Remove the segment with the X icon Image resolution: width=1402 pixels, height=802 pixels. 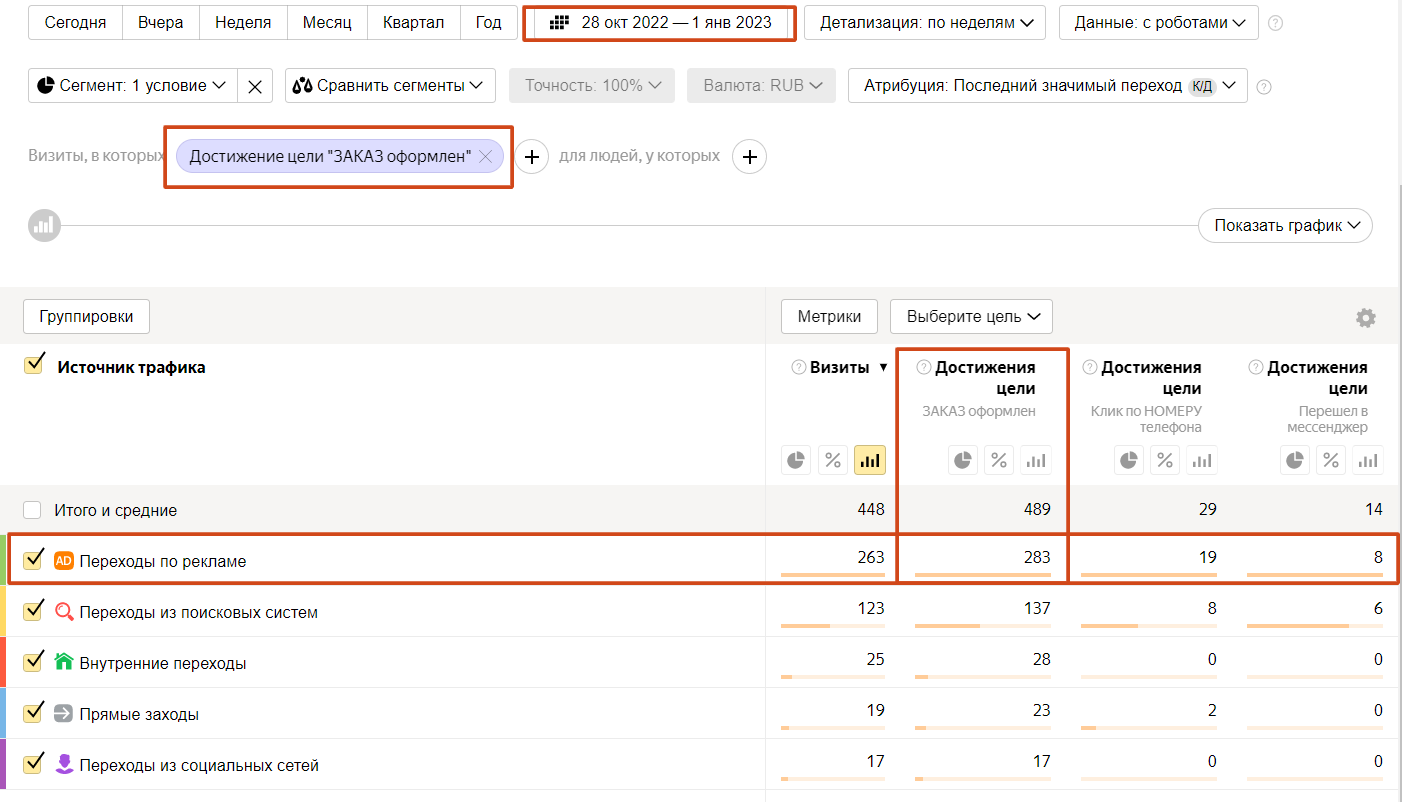point(255,86)
